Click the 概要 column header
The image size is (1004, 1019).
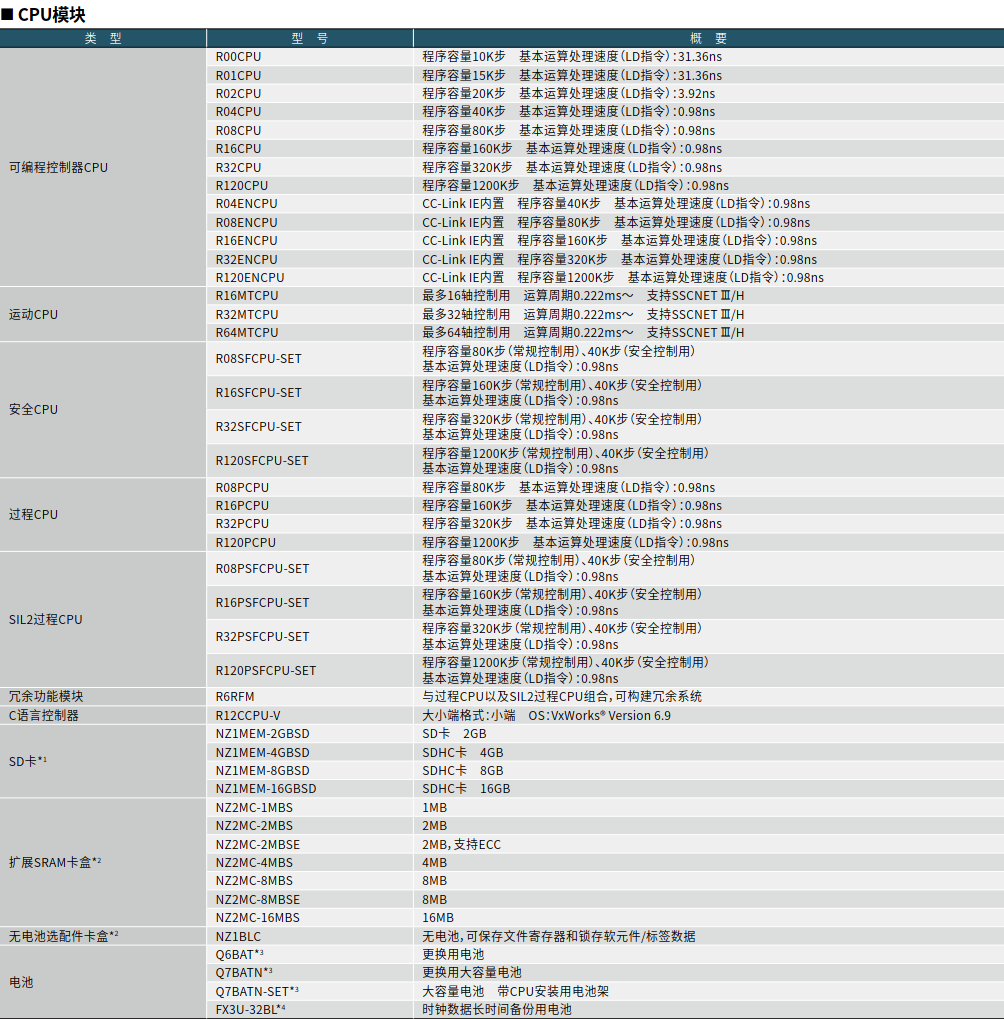coord(709,38)
